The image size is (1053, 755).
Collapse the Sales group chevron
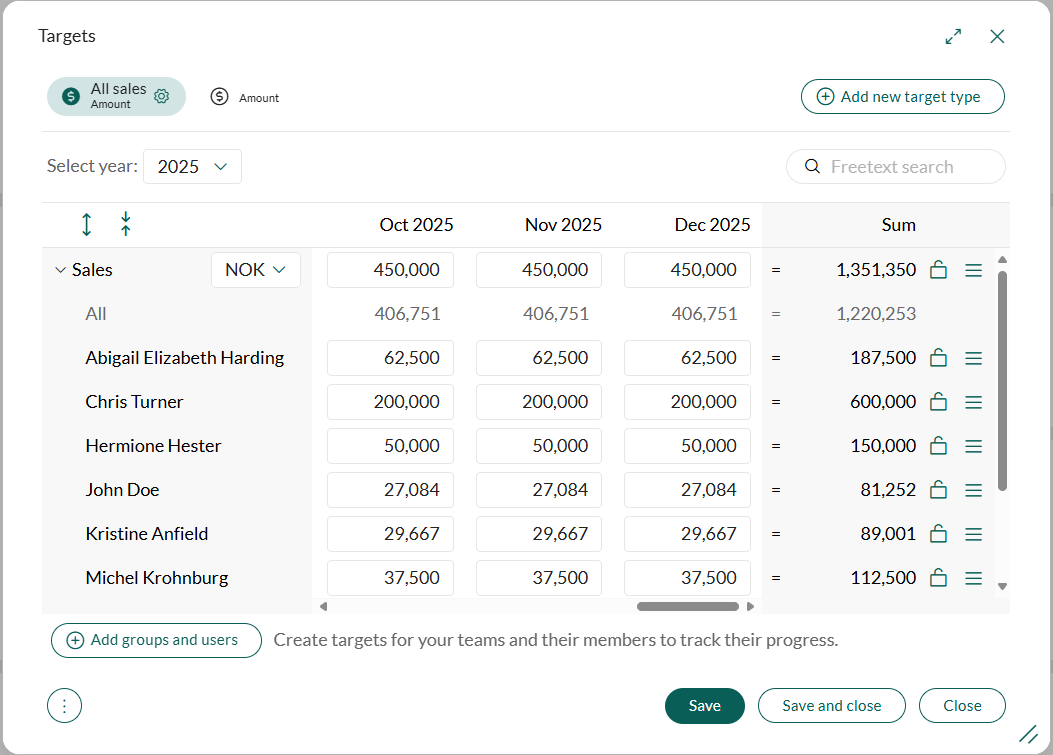(x=60, y=270)
